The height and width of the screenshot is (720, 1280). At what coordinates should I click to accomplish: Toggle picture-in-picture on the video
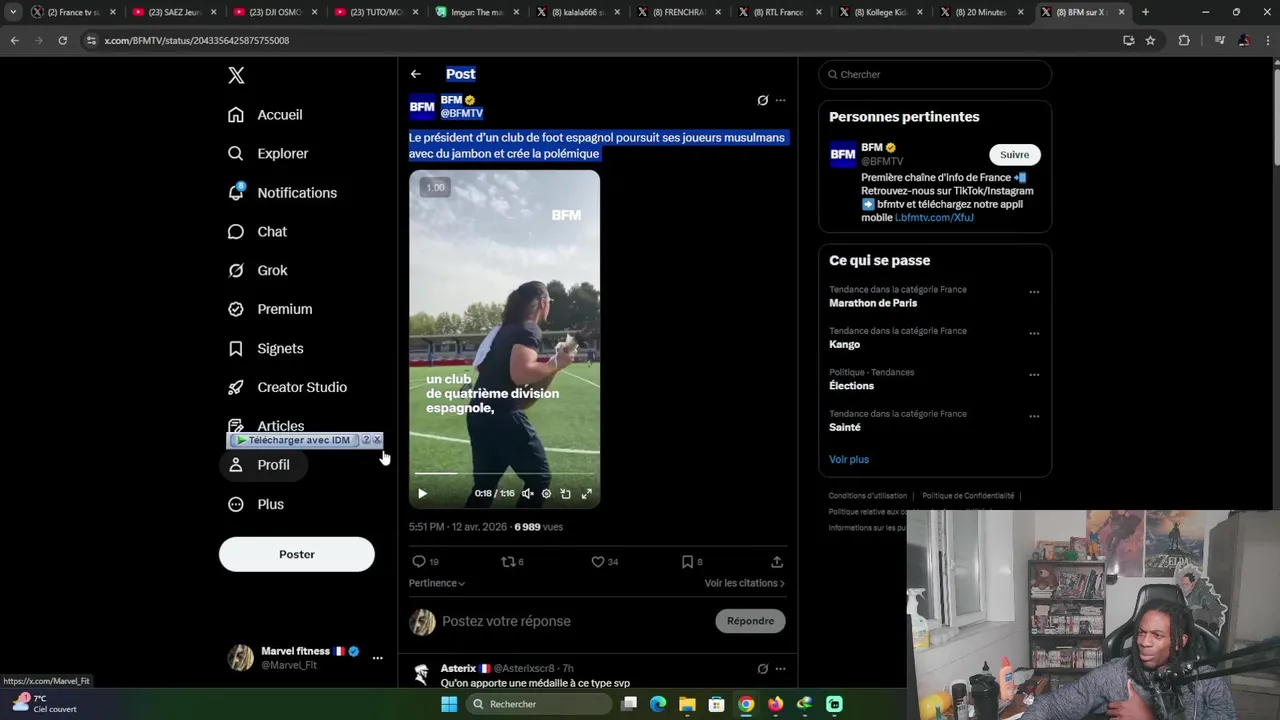[566, 493]
